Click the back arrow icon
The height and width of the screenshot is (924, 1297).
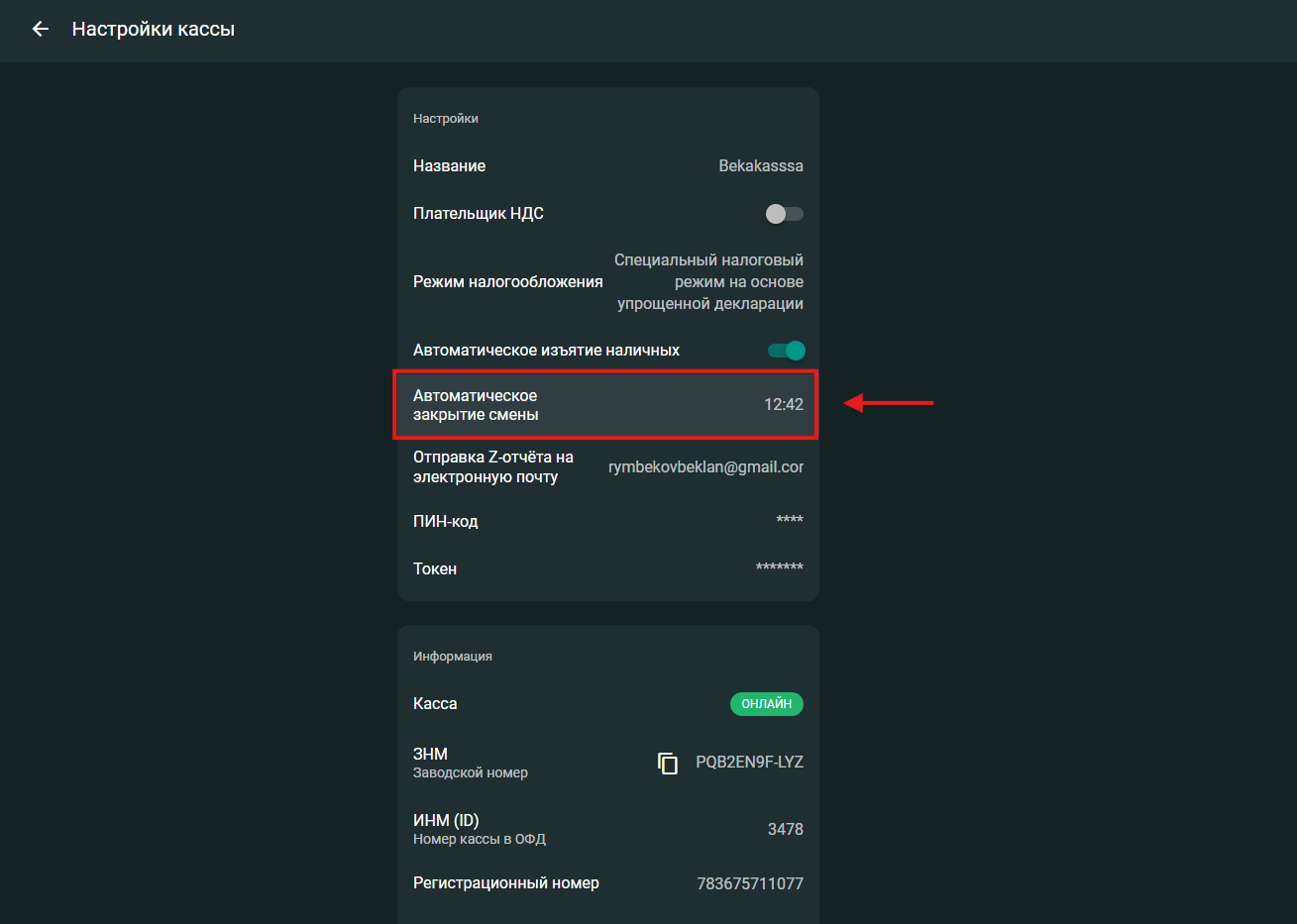(41, 30)
